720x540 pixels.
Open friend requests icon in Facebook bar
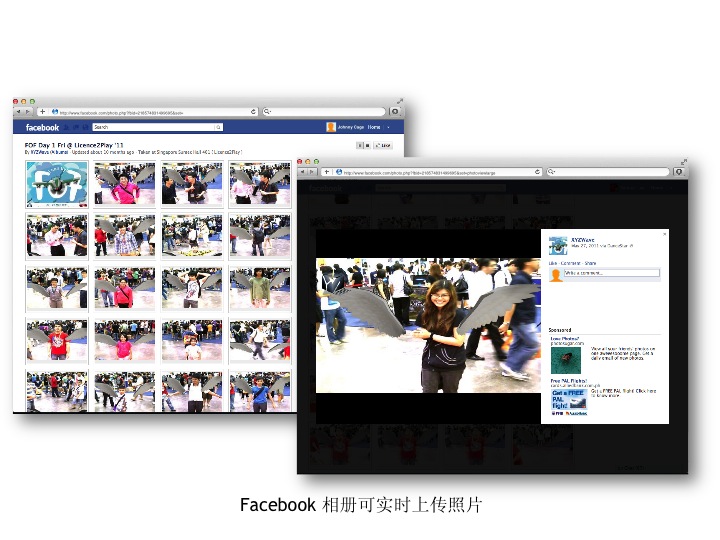click(x=66, y=127)
